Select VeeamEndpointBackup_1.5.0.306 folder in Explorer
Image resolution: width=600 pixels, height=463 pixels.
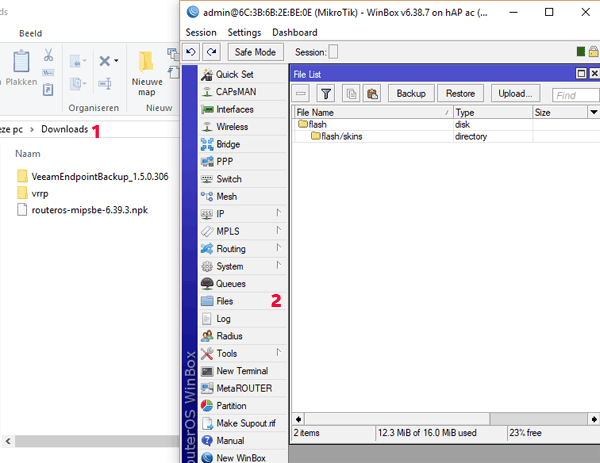(x=93, y=176)
